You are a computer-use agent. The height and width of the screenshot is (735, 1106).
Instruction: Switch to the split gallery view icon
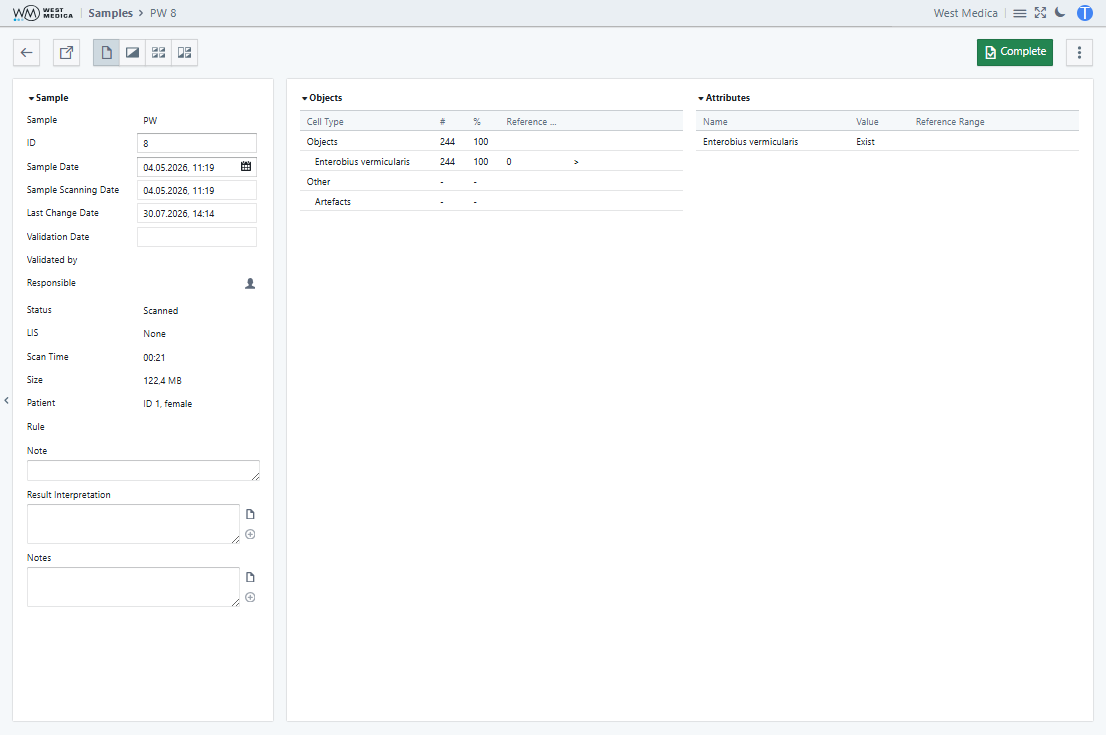point(185,52)
